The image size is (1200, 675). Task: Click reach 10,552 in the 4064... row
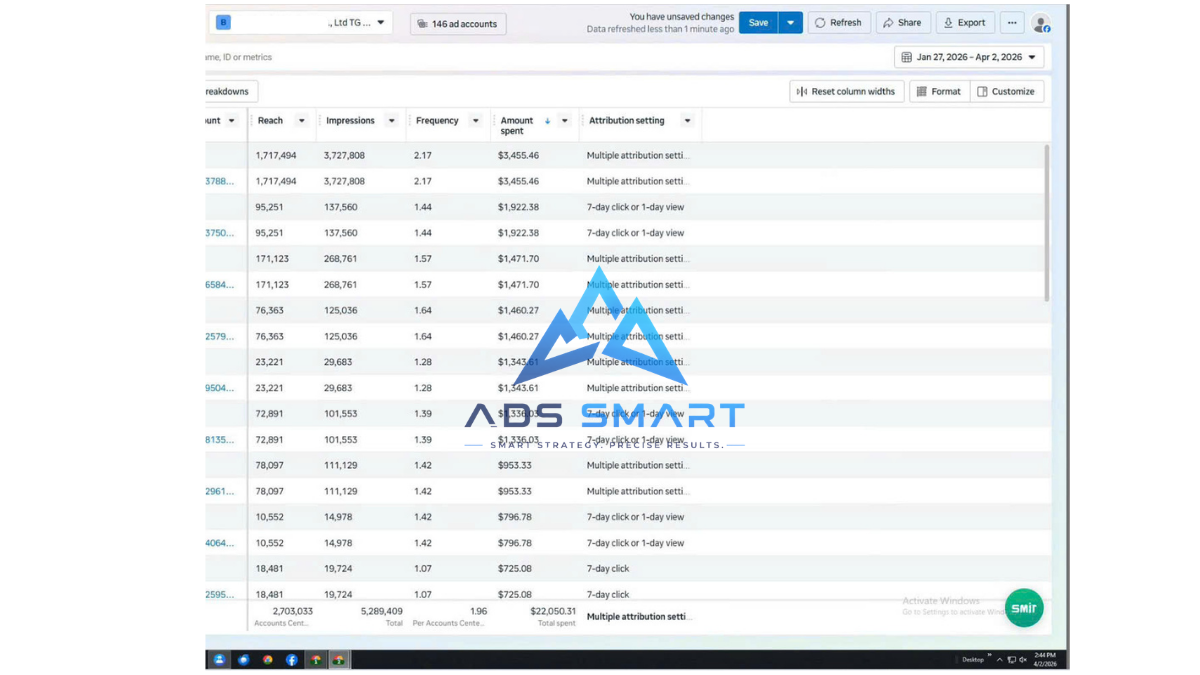(x=269, y=543)
